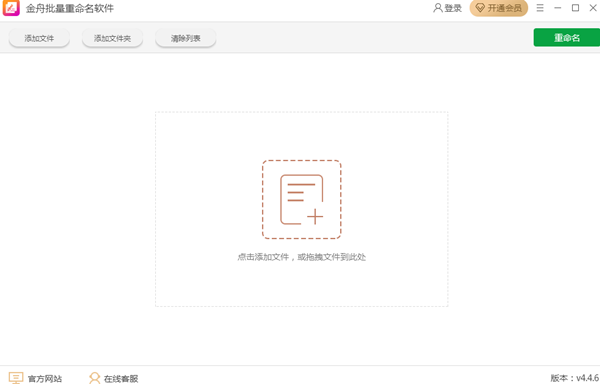Click the 添加文件 button

point(39,38)
